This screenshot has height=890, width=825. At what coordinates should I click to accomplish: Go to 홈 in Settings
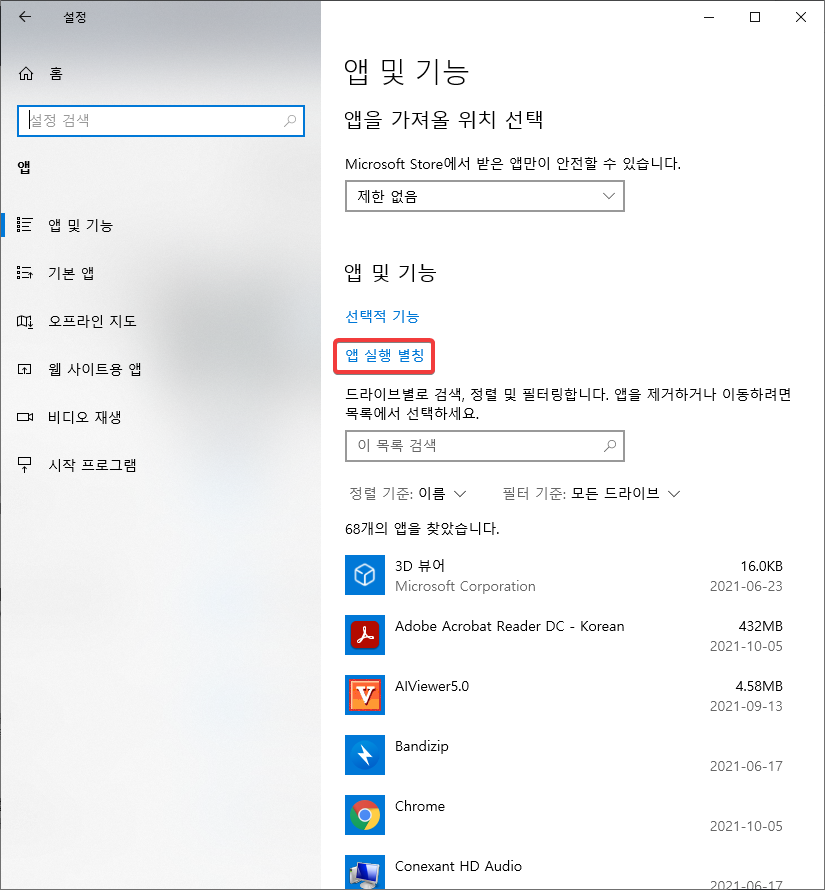coord(56,74)
